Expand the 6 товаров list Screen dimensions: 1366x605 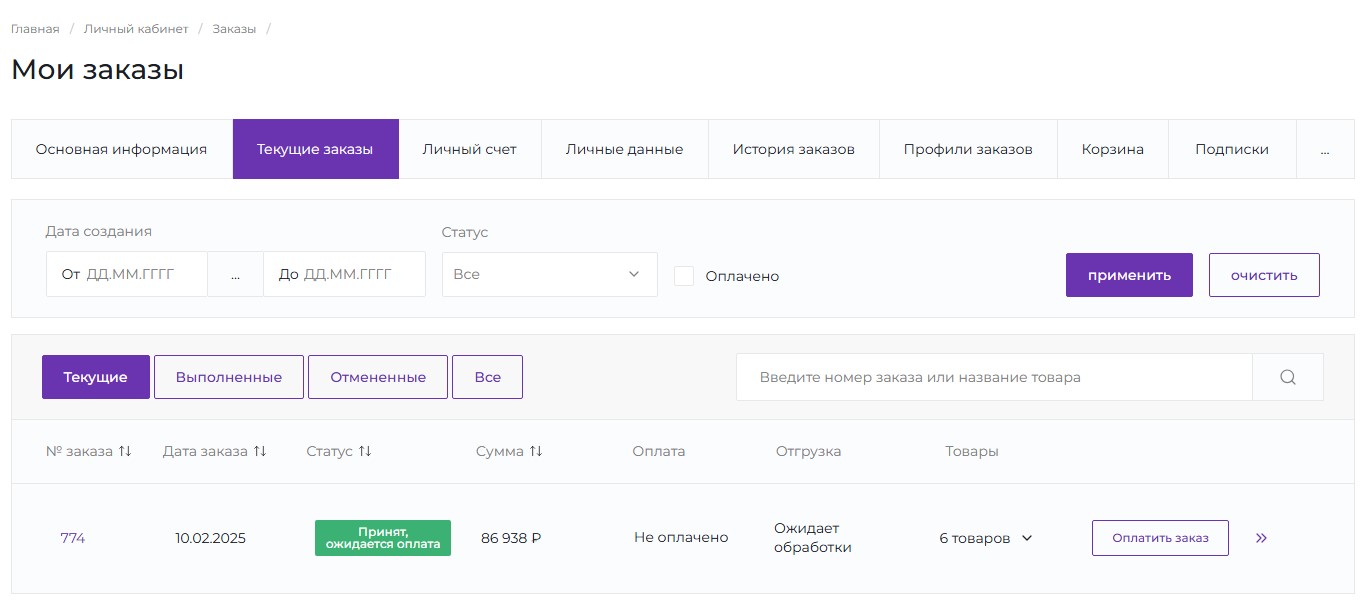click(985, 537)
